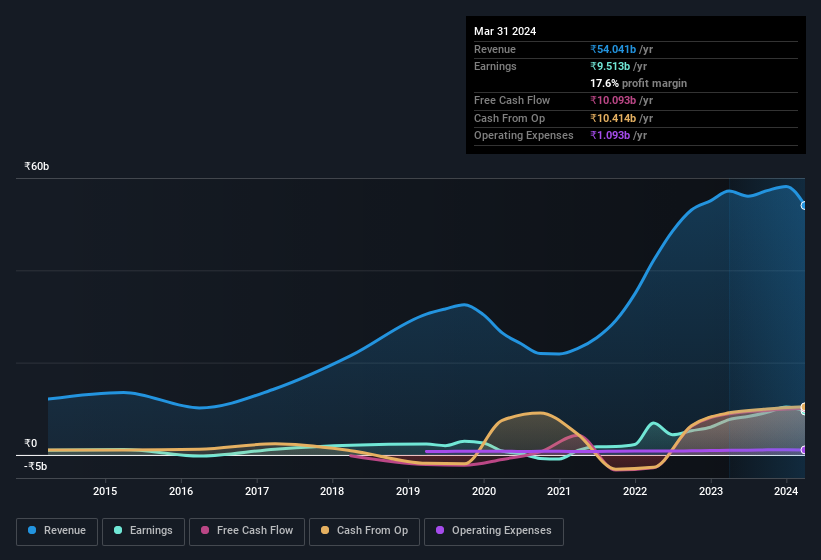This screenshot has height=560, width=821.
Task: Select the 2021 x-axis label
Action: pyautogui.click(x=559, y=491)
